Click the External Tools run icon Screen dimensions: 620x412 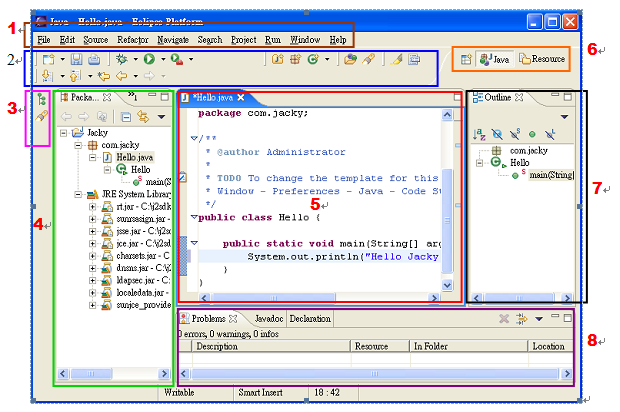point(177,59)
